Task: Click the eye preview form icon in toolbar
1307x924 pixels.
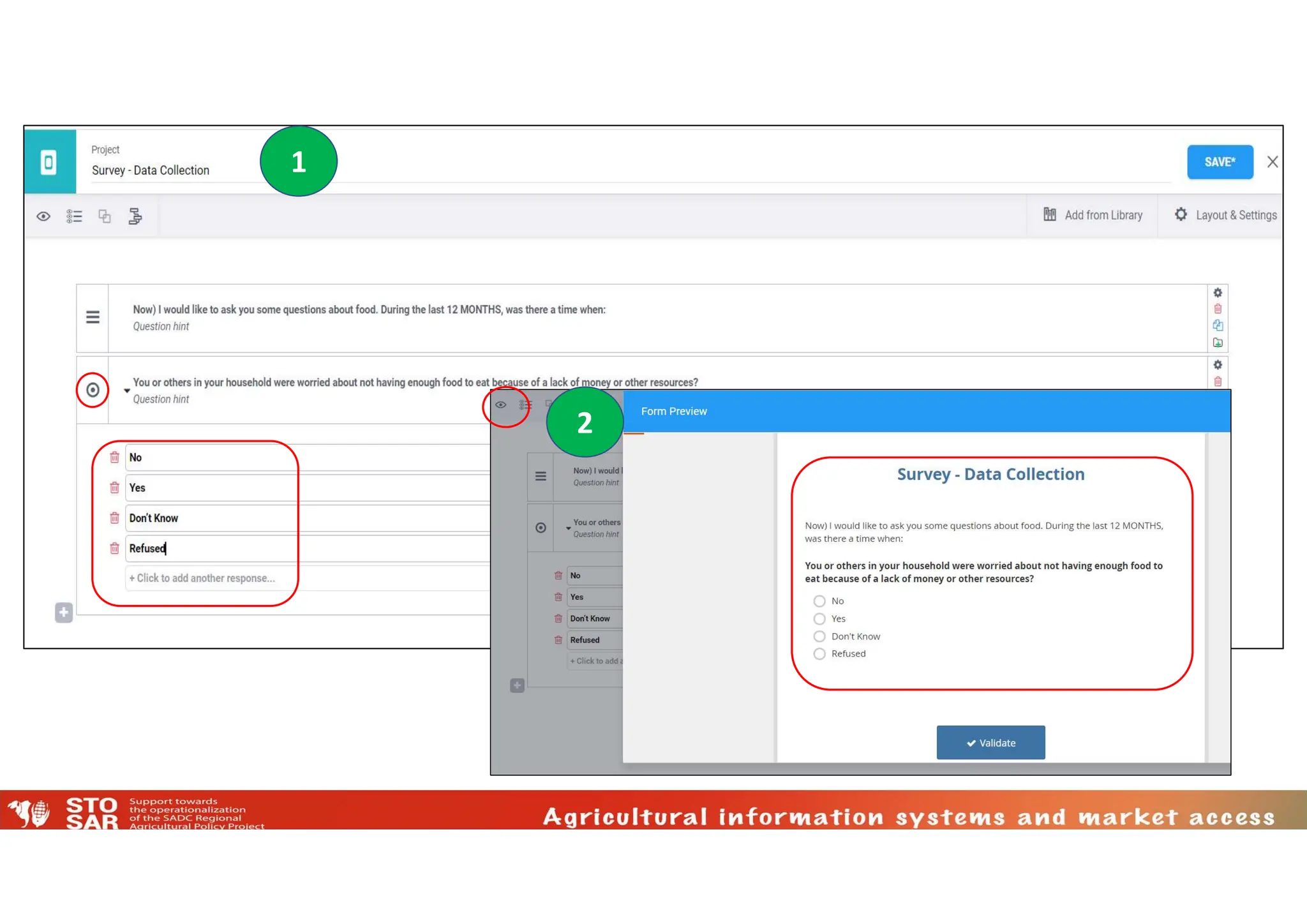Action: pos(43,216)
